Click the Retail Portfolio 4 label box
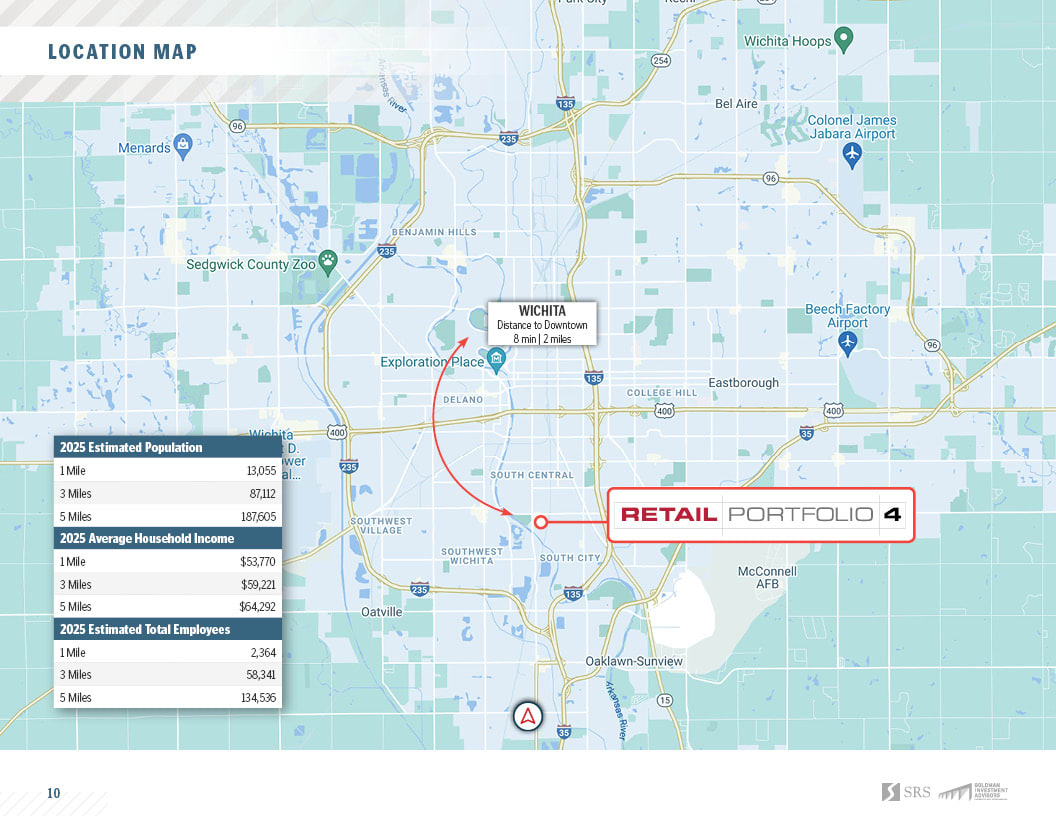 (761, 515)
